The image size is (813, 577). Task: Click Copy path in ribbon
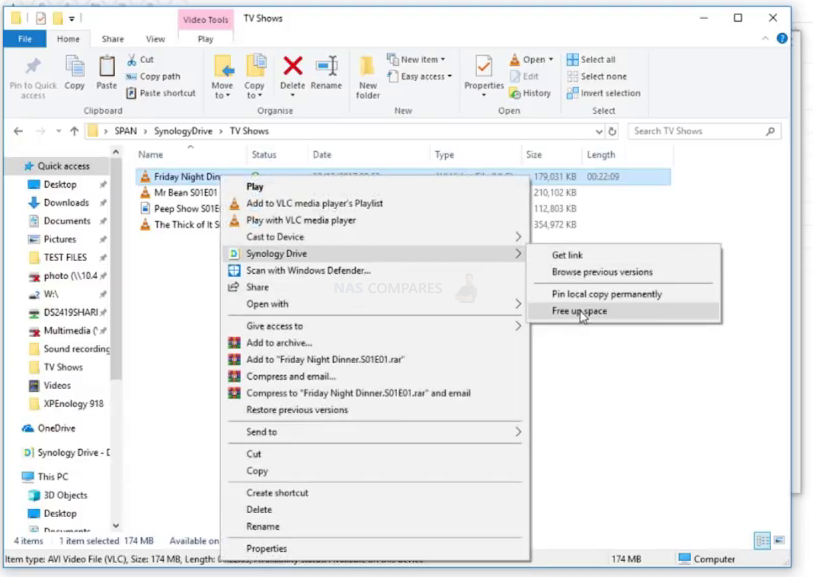(153, 76)
